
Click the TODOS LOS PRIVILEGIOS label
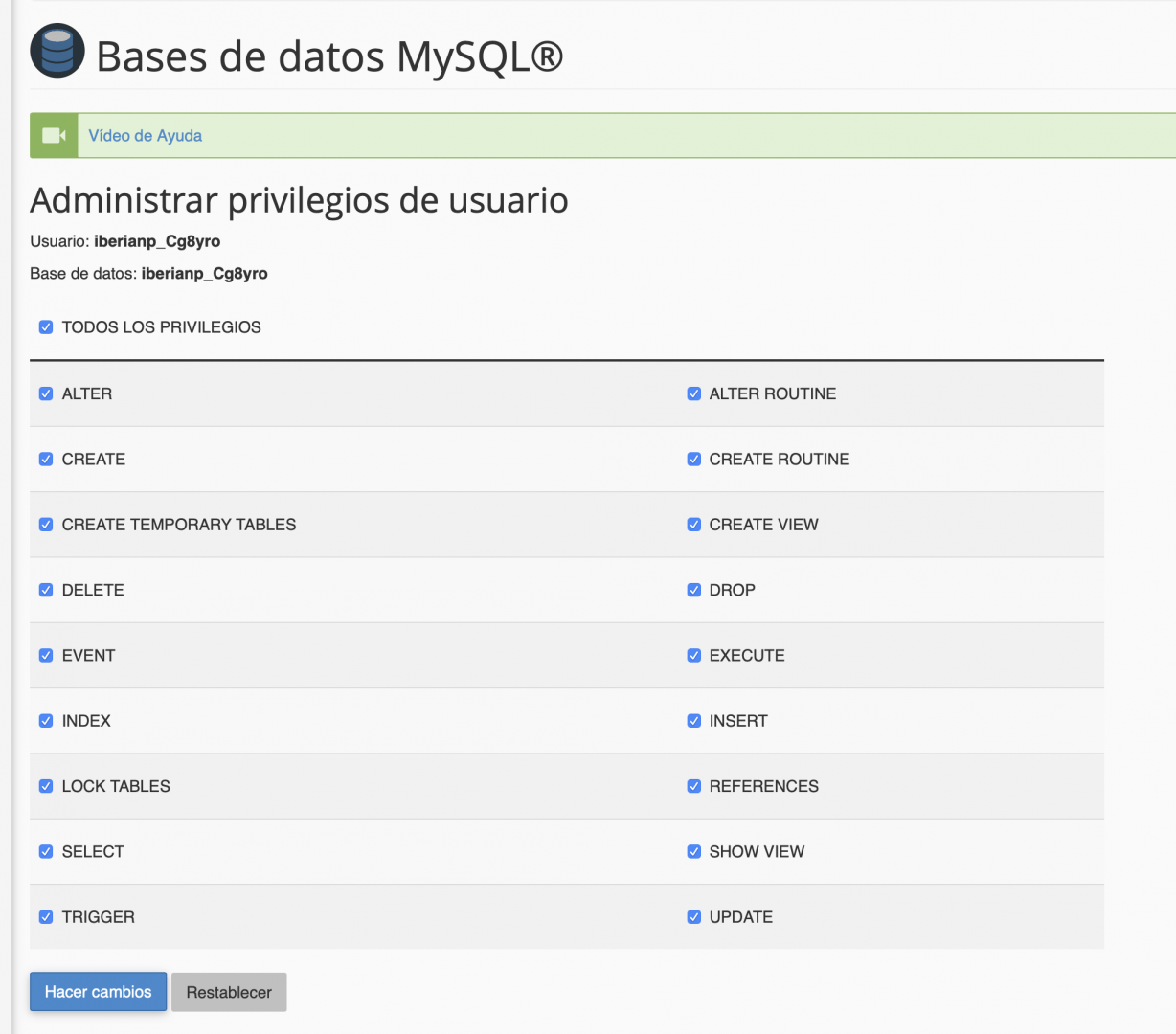tap(162, 327)
